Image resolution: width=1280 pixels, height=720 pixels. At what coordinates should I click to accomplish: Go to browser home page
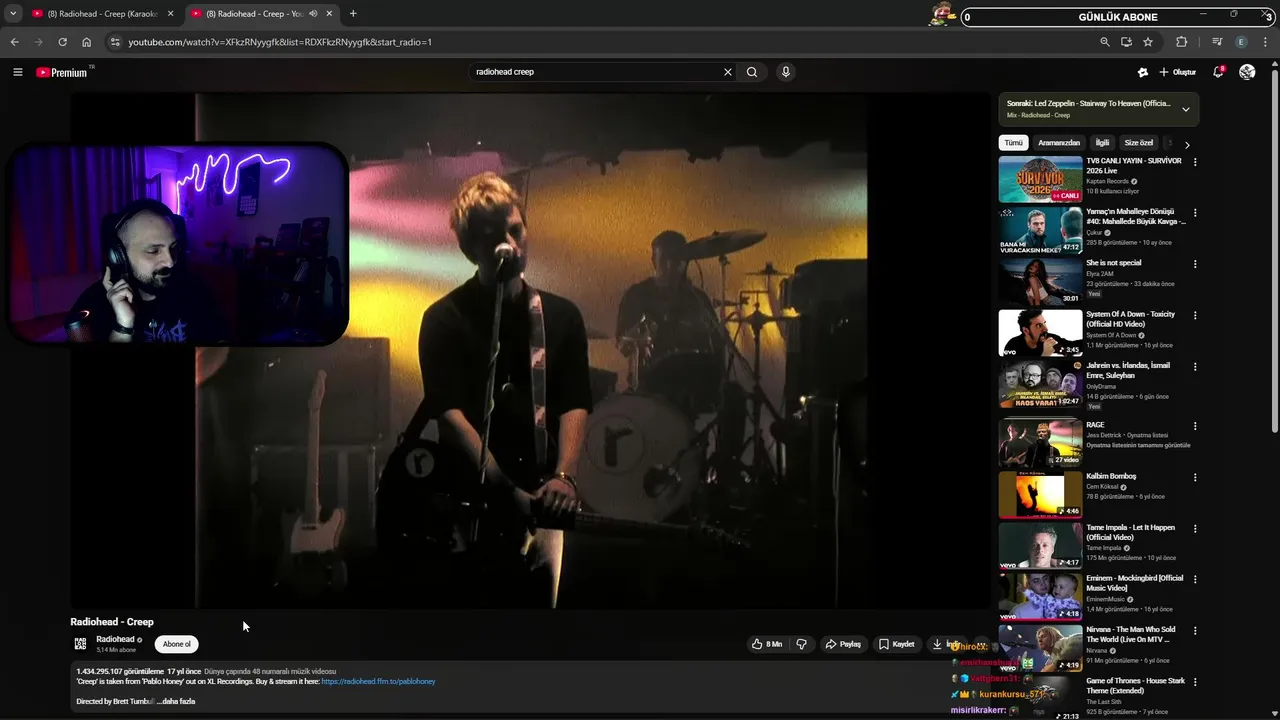tap(87, 42)
